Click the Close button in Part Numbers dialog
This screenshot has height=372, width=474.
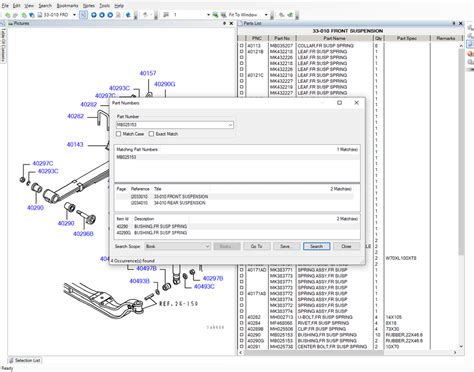tap(347, 246)
